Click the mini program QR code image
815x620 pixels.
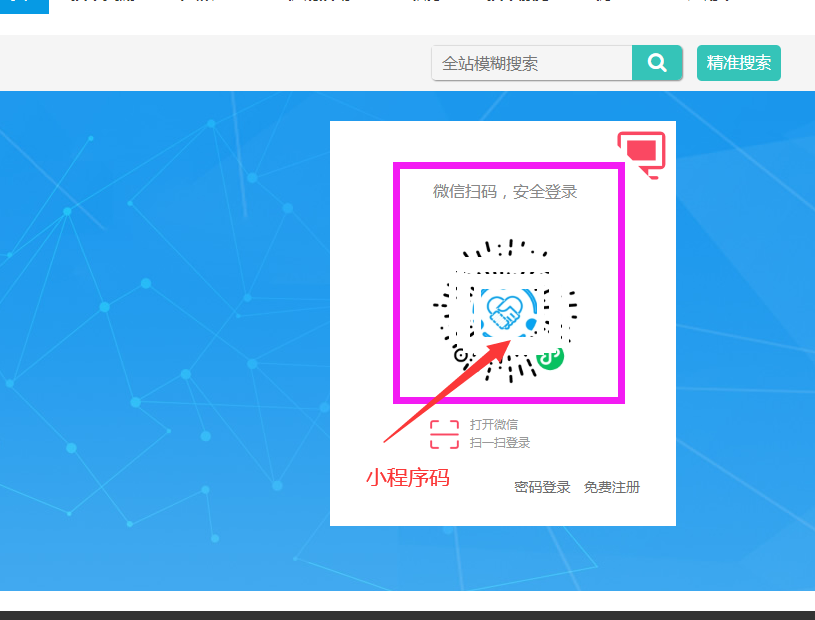(x=505, y=311)
